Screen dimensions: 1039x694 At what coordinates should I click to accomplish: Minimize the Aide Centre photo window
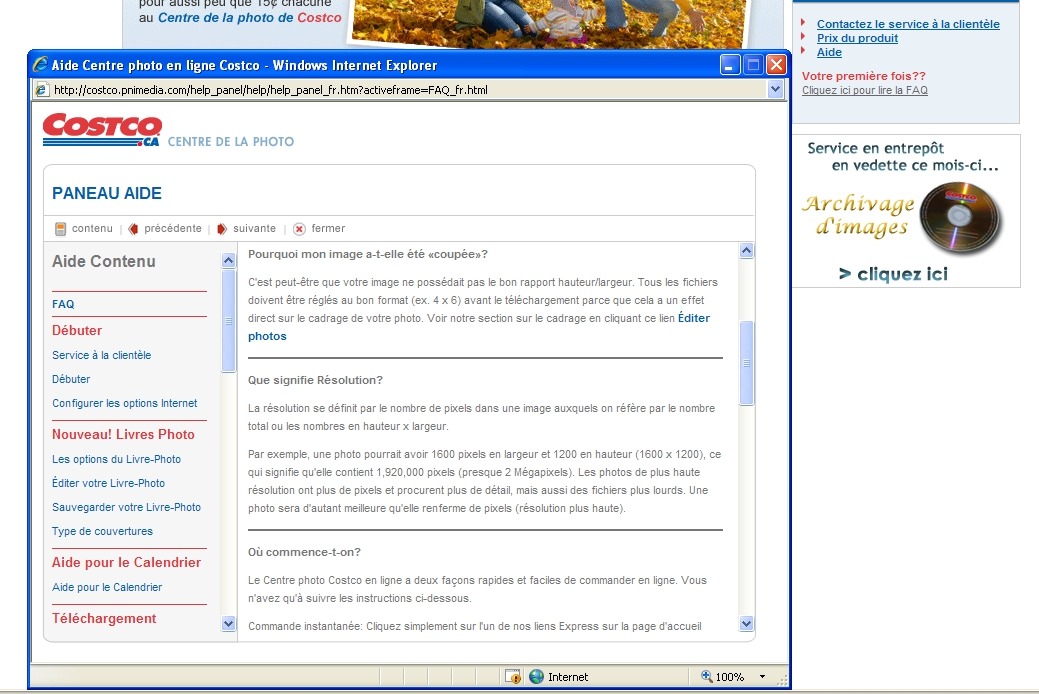pyautogui.click(x=730, y=65)
